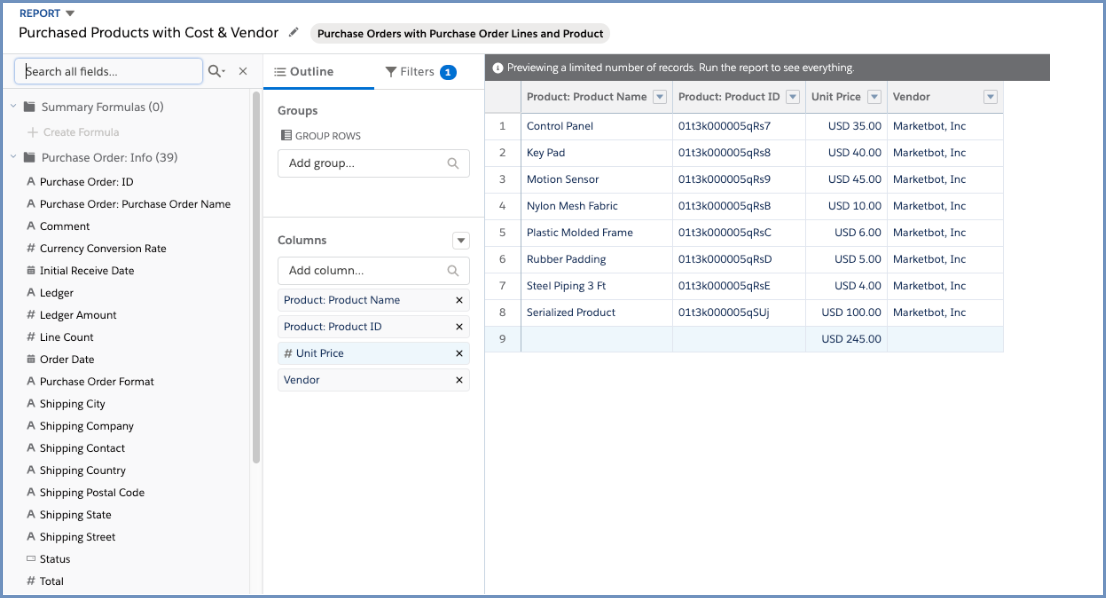Remove the Vendor column

pyautogui.click(x=459, y=380)
